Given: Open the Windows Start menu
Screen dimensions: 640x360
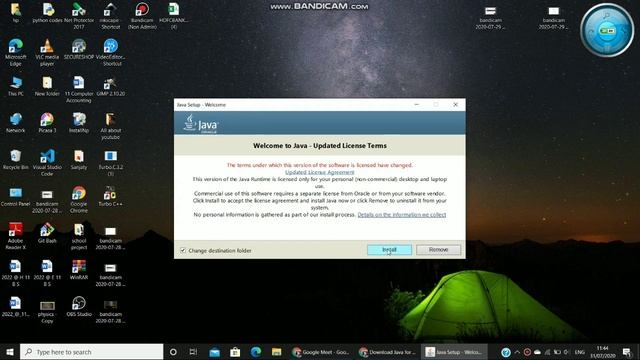Looking at the screenshot, I should [x=10, y=352].
